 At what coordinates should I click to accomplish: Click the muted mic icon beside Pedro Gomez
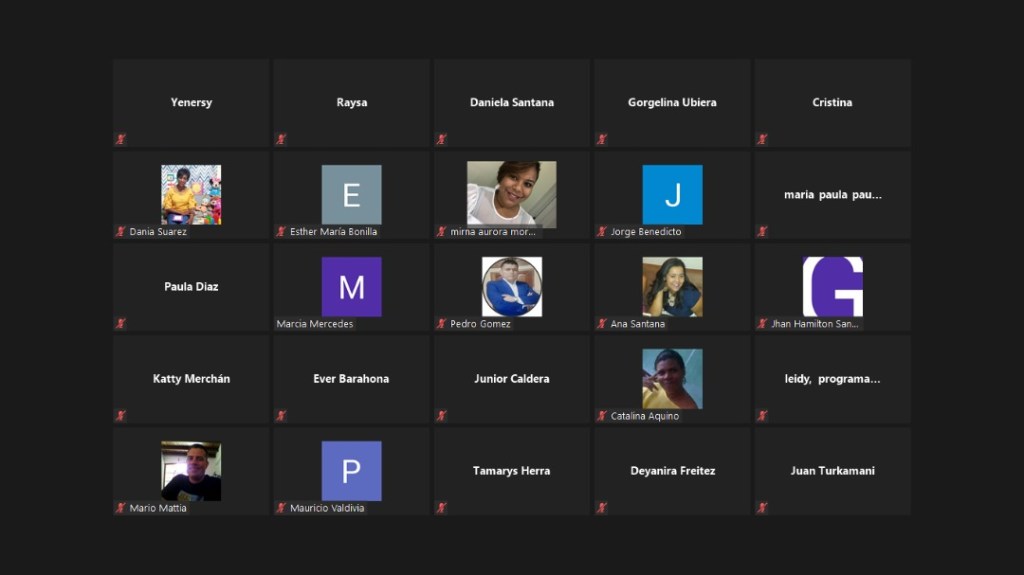(x=442, y=324)
